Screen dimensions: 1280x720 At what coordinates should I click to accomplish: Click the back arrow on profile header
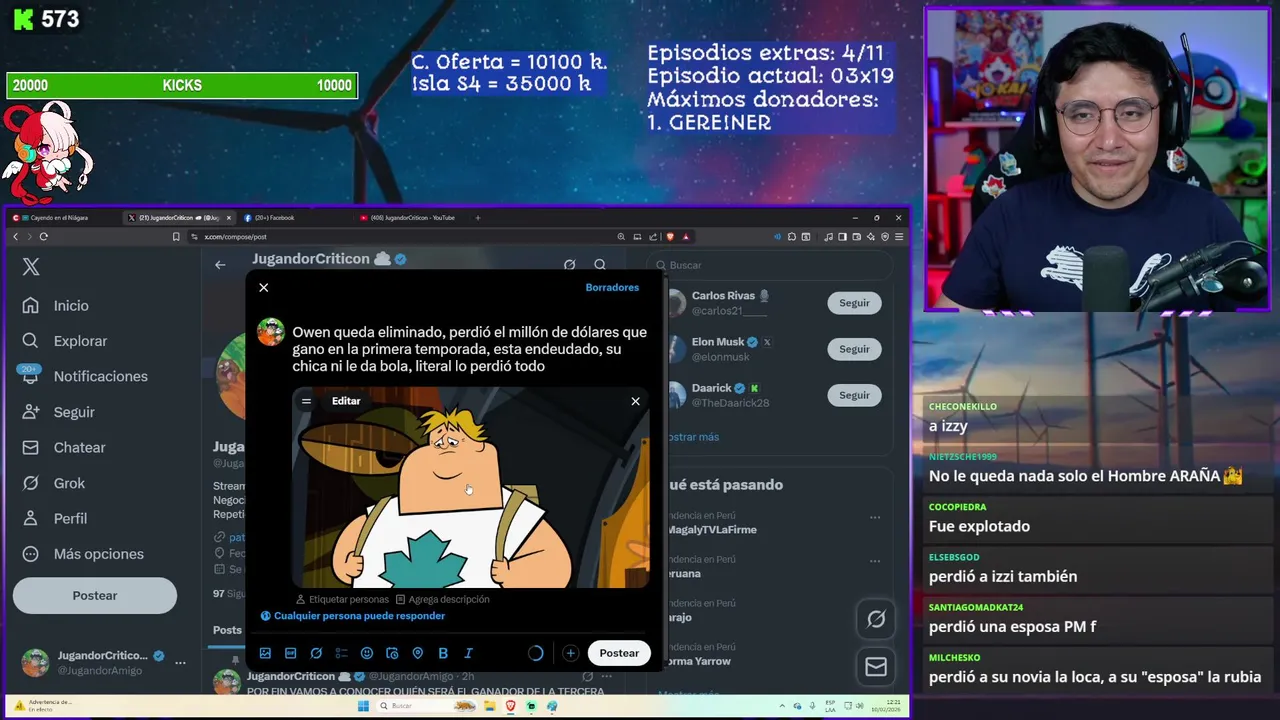(x=220, y=265)
